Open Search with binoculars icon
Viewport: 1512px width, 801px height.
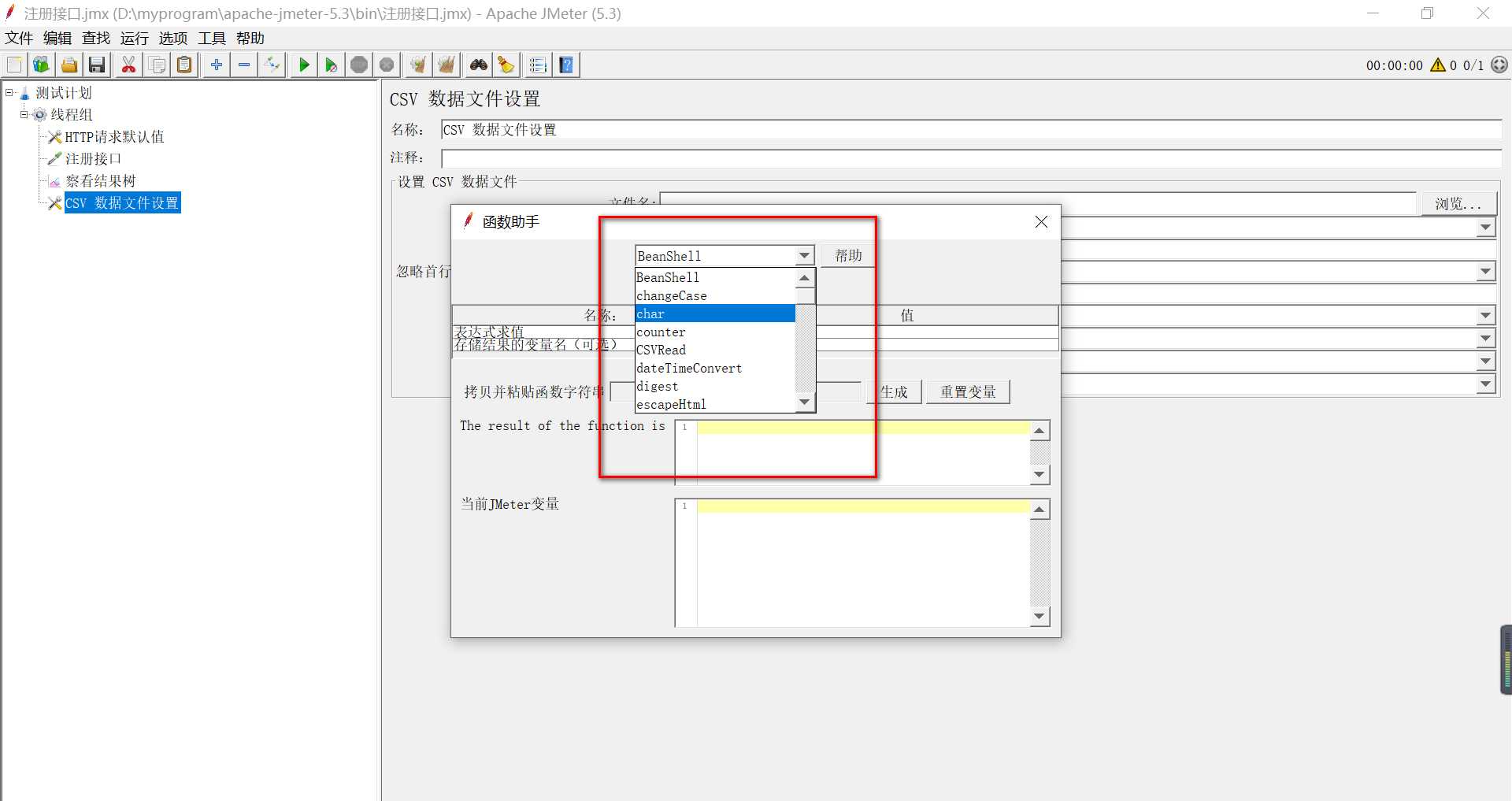coord(478,65)
